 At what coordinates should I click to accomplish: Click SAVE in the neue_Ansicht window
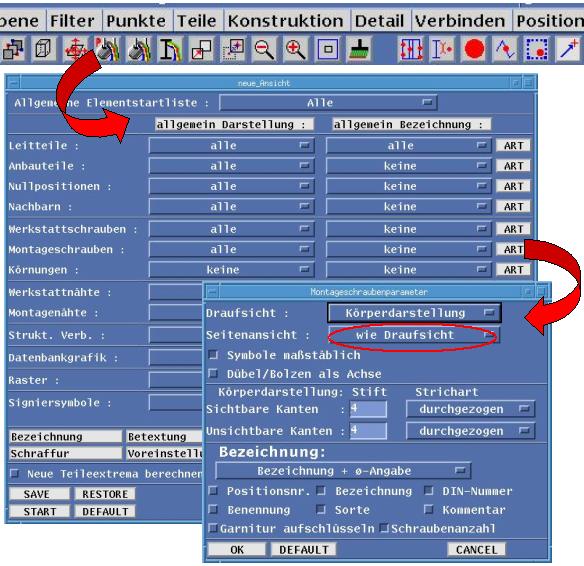point(39,494)
